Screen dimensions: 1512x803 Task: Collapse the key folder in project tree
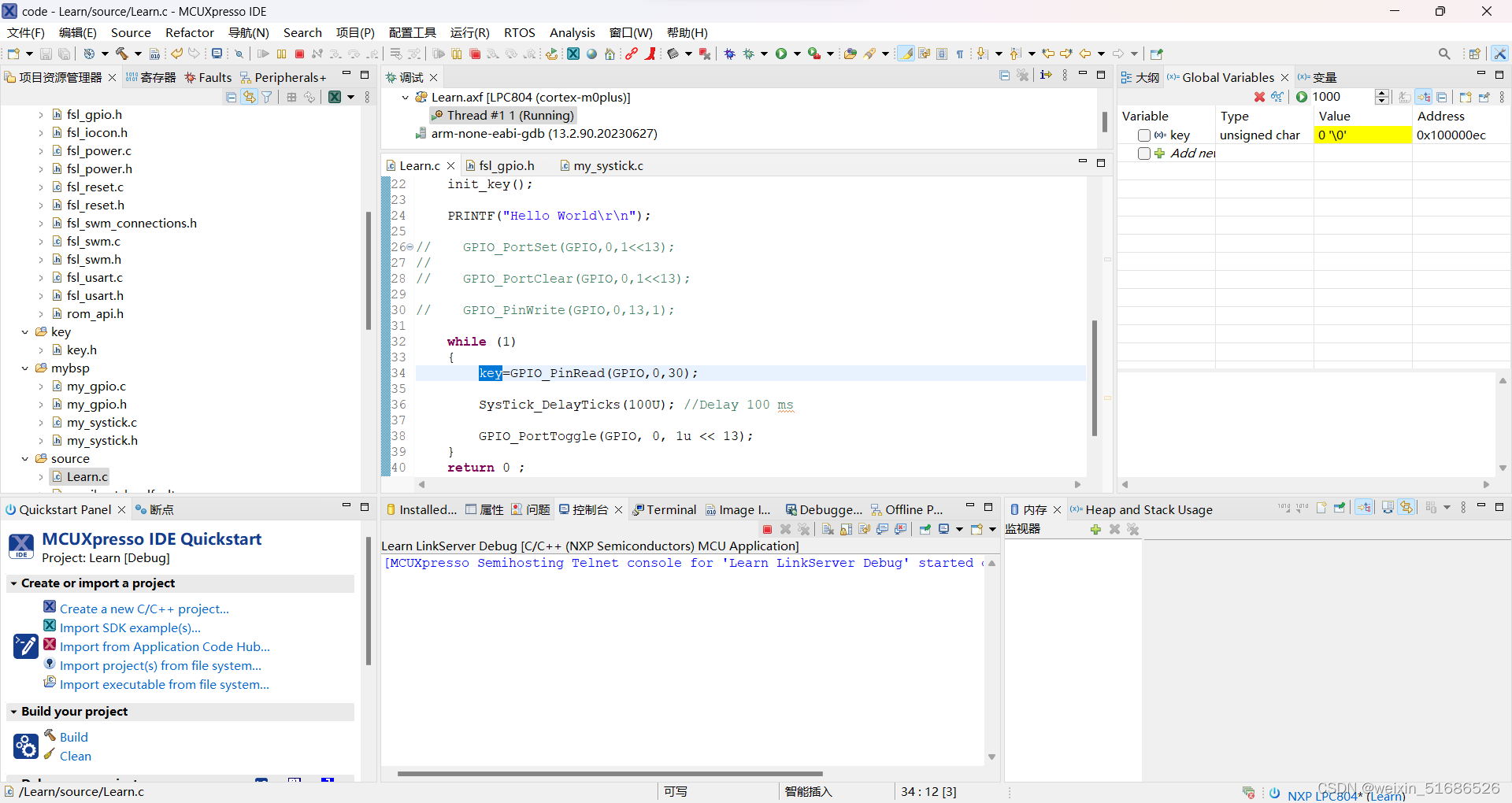point(25,332)
